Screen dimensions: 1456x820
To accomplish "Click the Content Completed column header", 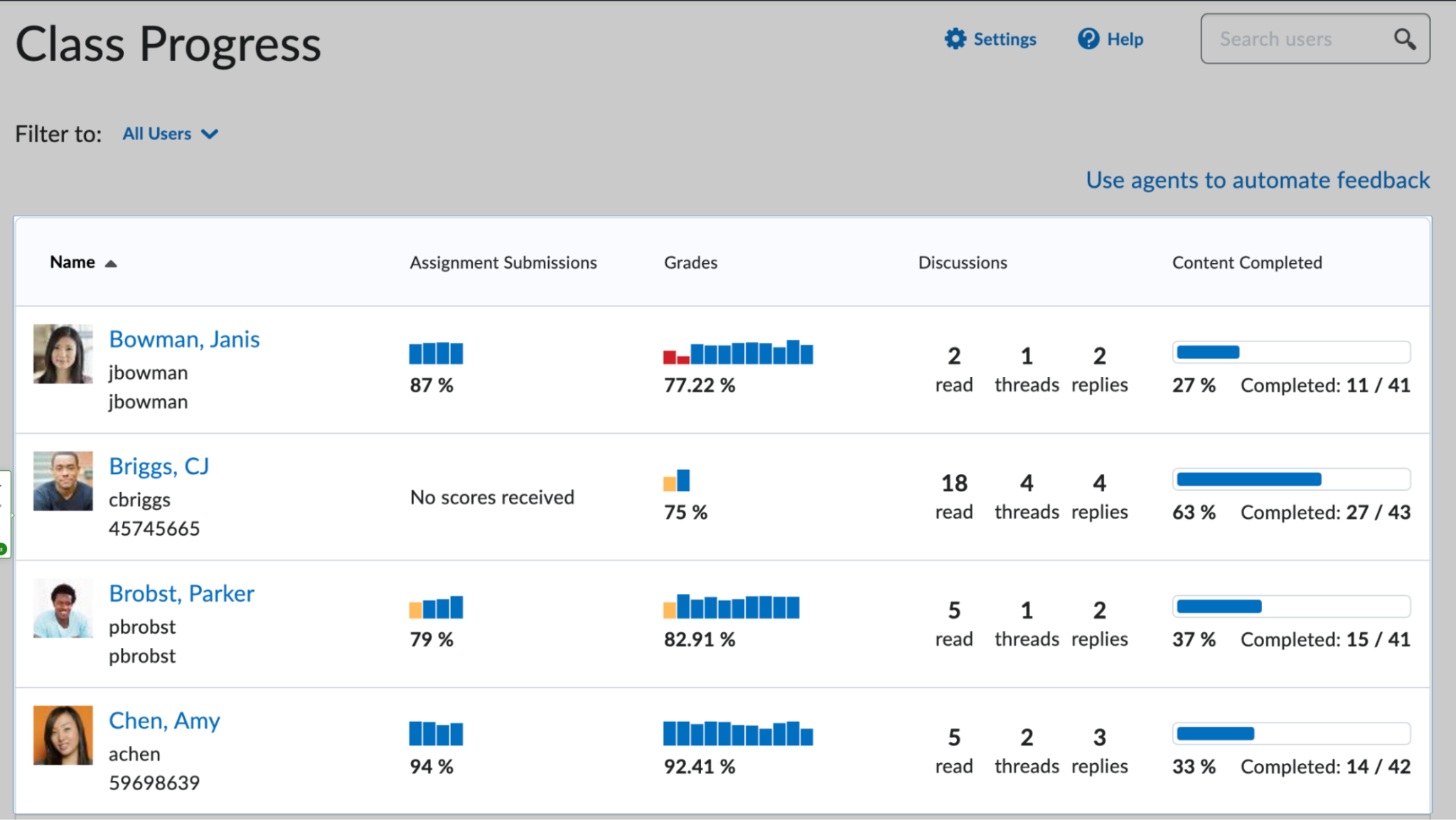I will click(x=1247, y=263).
